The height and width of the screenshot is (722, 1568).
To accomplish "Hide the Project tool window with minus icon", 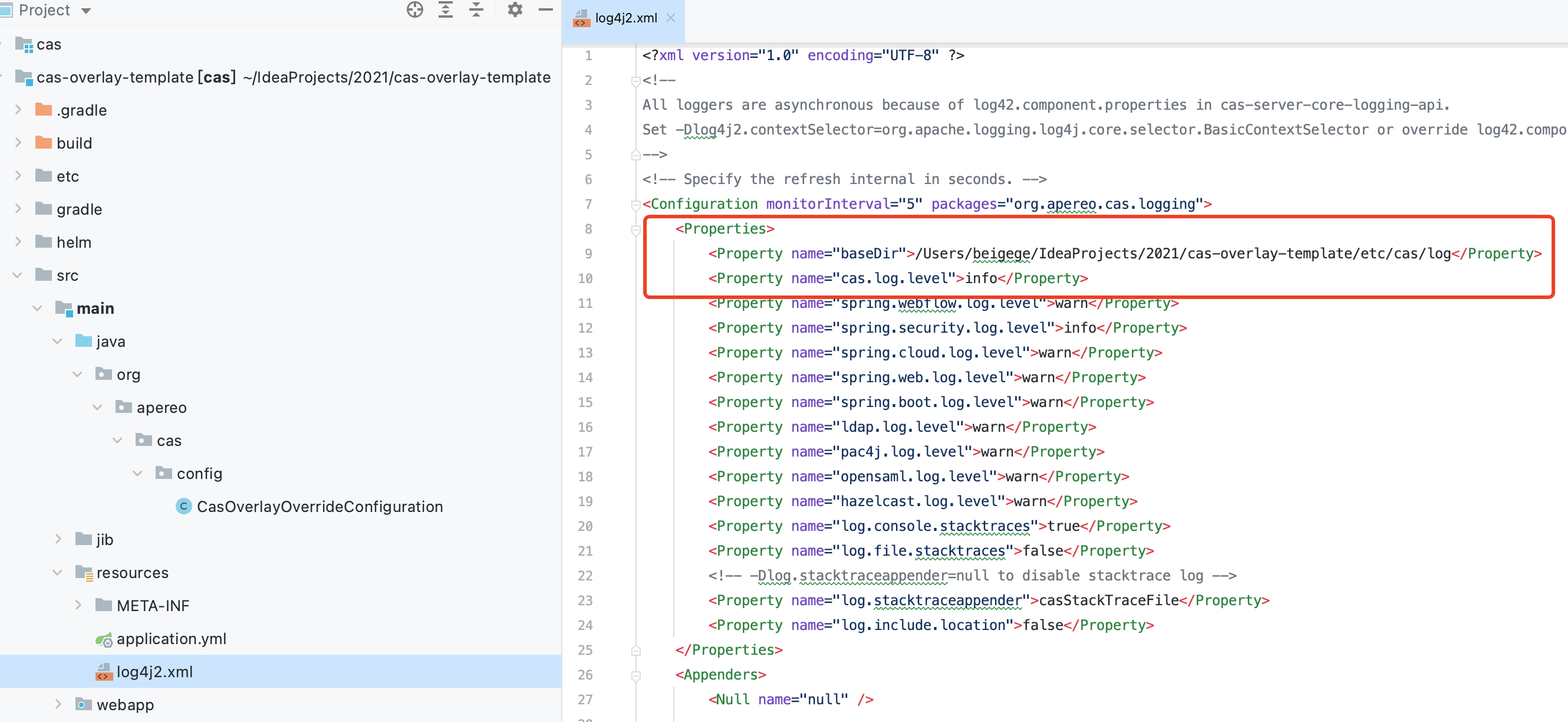I will pyautogui.click(x=546, y=10).
